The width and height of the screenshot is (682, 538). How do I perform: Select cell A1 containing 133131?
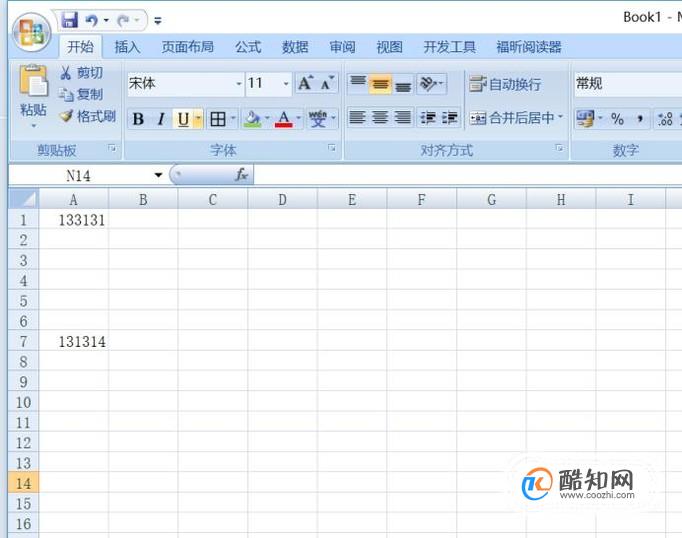[74, 220]
